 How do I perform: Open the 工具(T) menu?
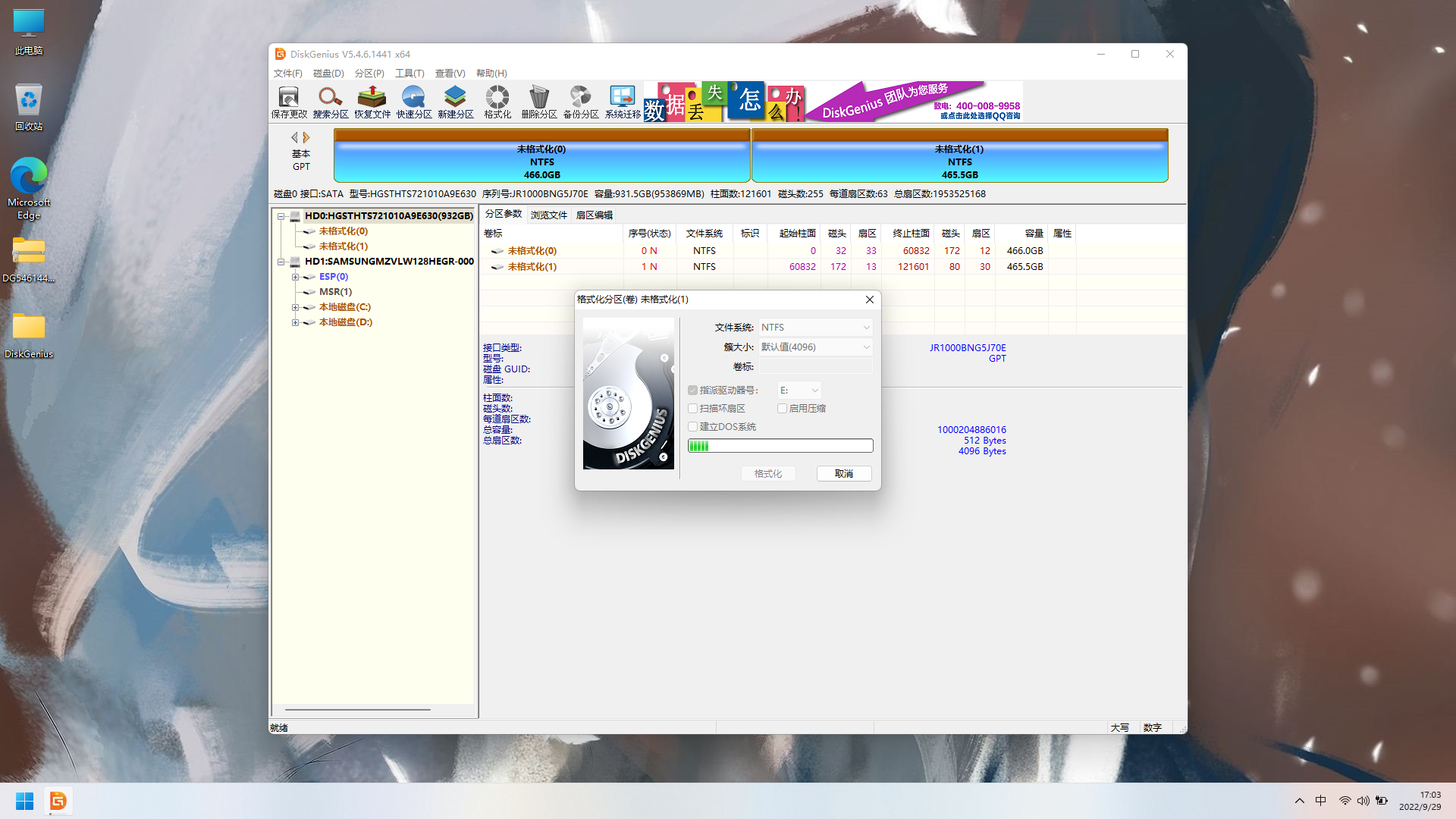point(409,74)
